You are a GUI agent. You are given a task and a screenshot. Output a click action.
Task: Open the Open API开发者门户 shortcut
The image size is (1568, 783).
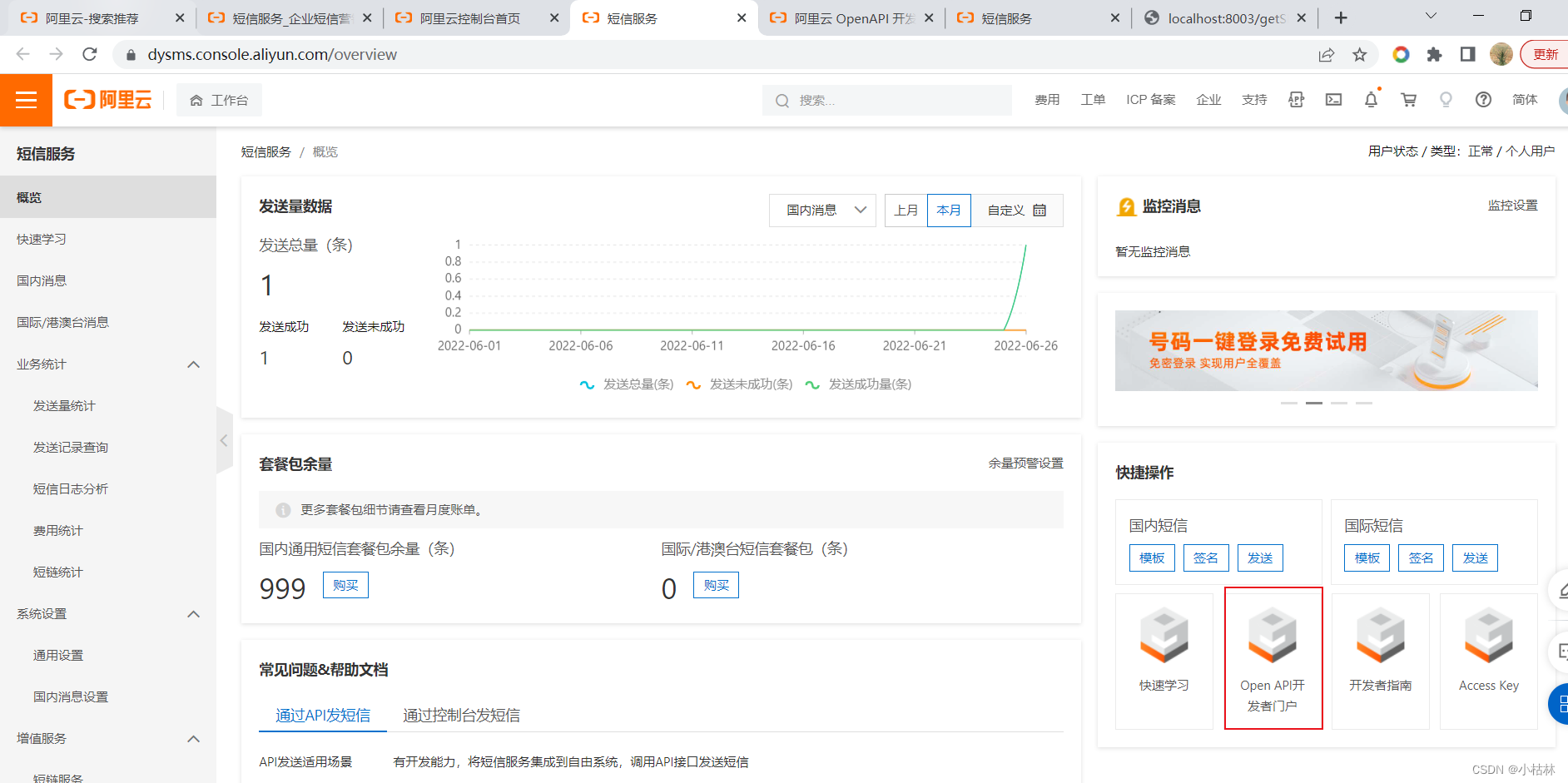point(1273,657)
